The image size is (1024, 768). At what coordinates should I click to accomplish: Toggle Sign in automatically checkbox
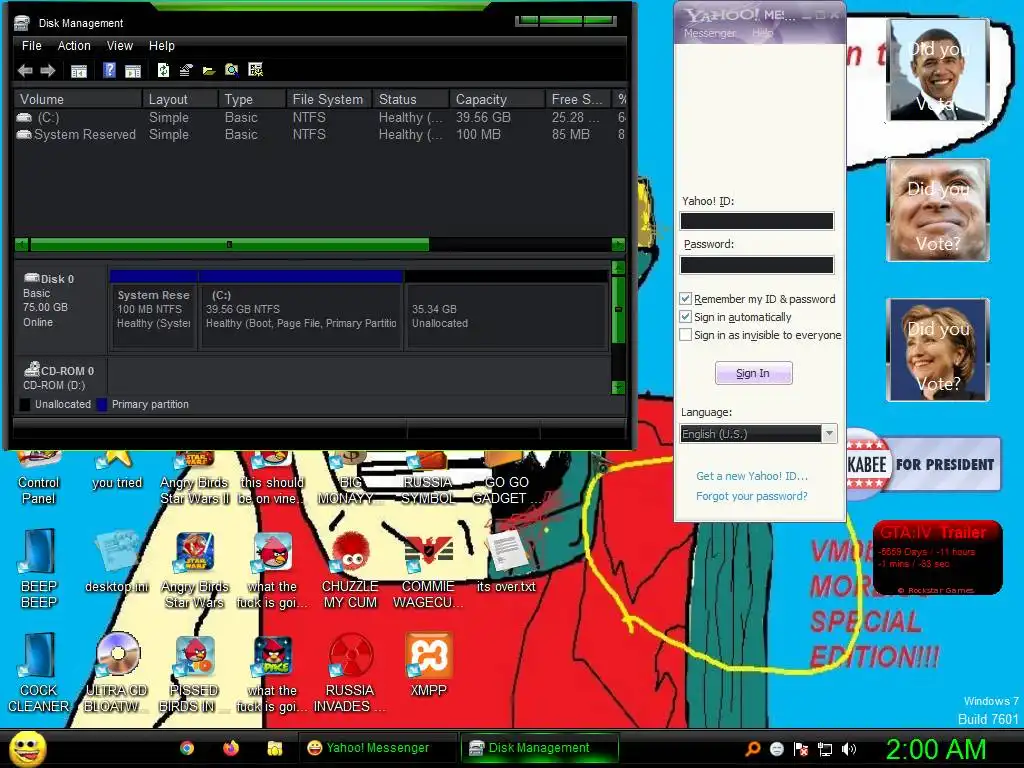pos(686,317)
